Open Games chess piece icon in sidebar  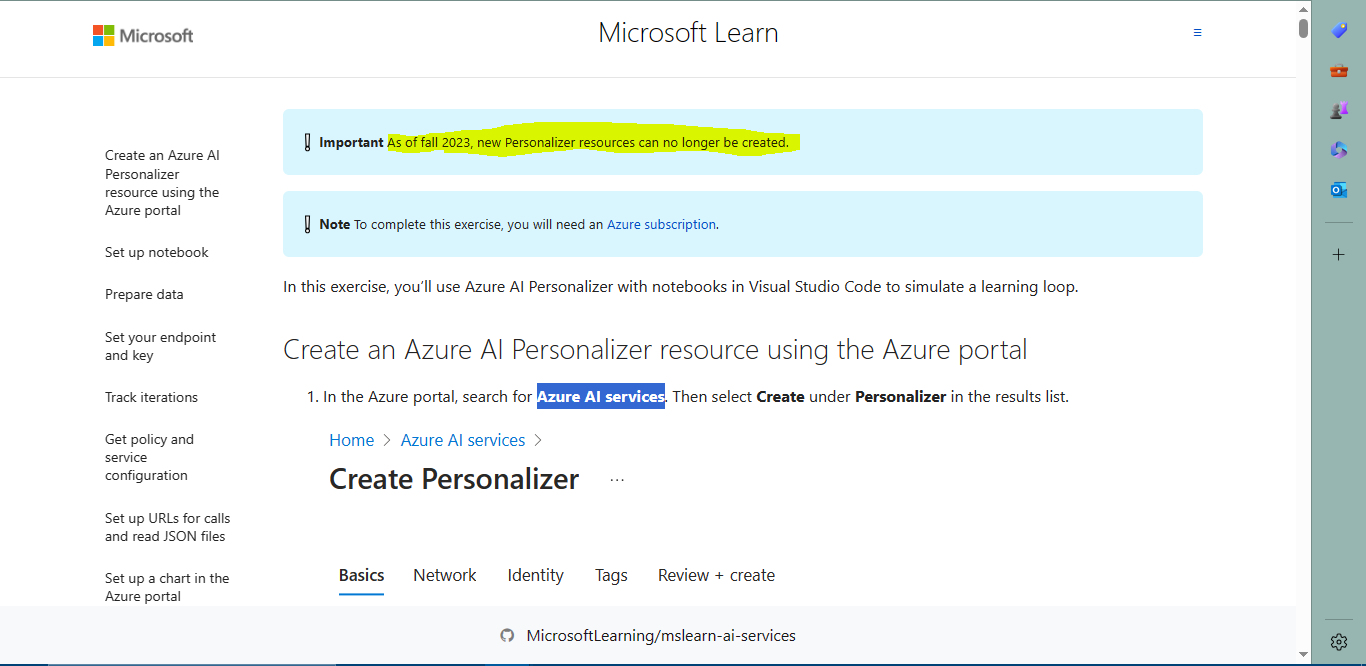1339,110
